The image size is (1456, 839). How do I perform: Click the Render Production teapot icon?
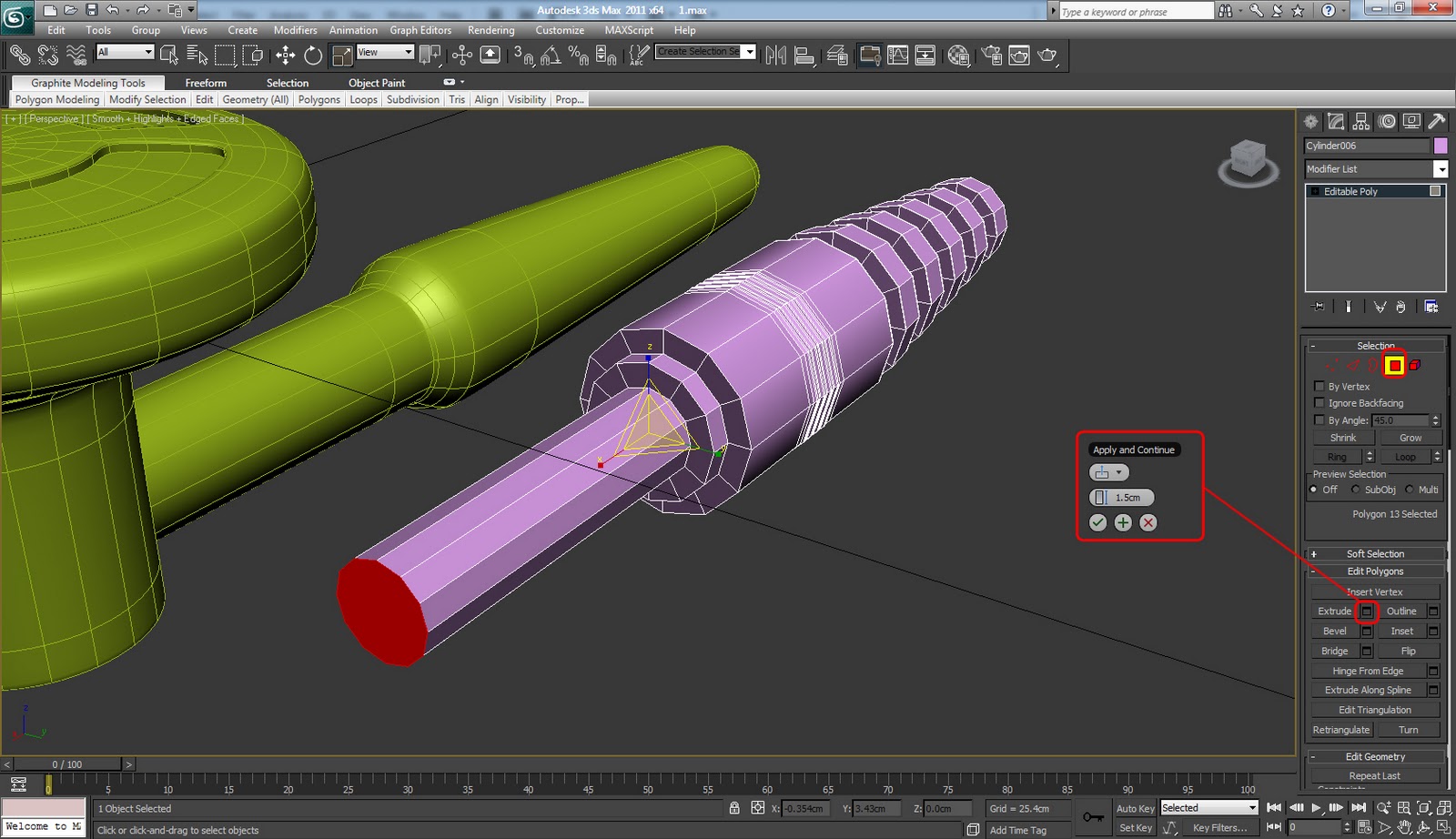tap(1048, 56)
